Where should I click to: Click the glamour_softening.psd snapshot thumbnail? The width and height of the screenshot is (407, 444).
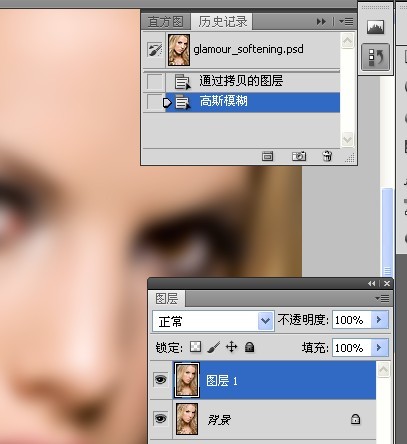pos(179,50)
